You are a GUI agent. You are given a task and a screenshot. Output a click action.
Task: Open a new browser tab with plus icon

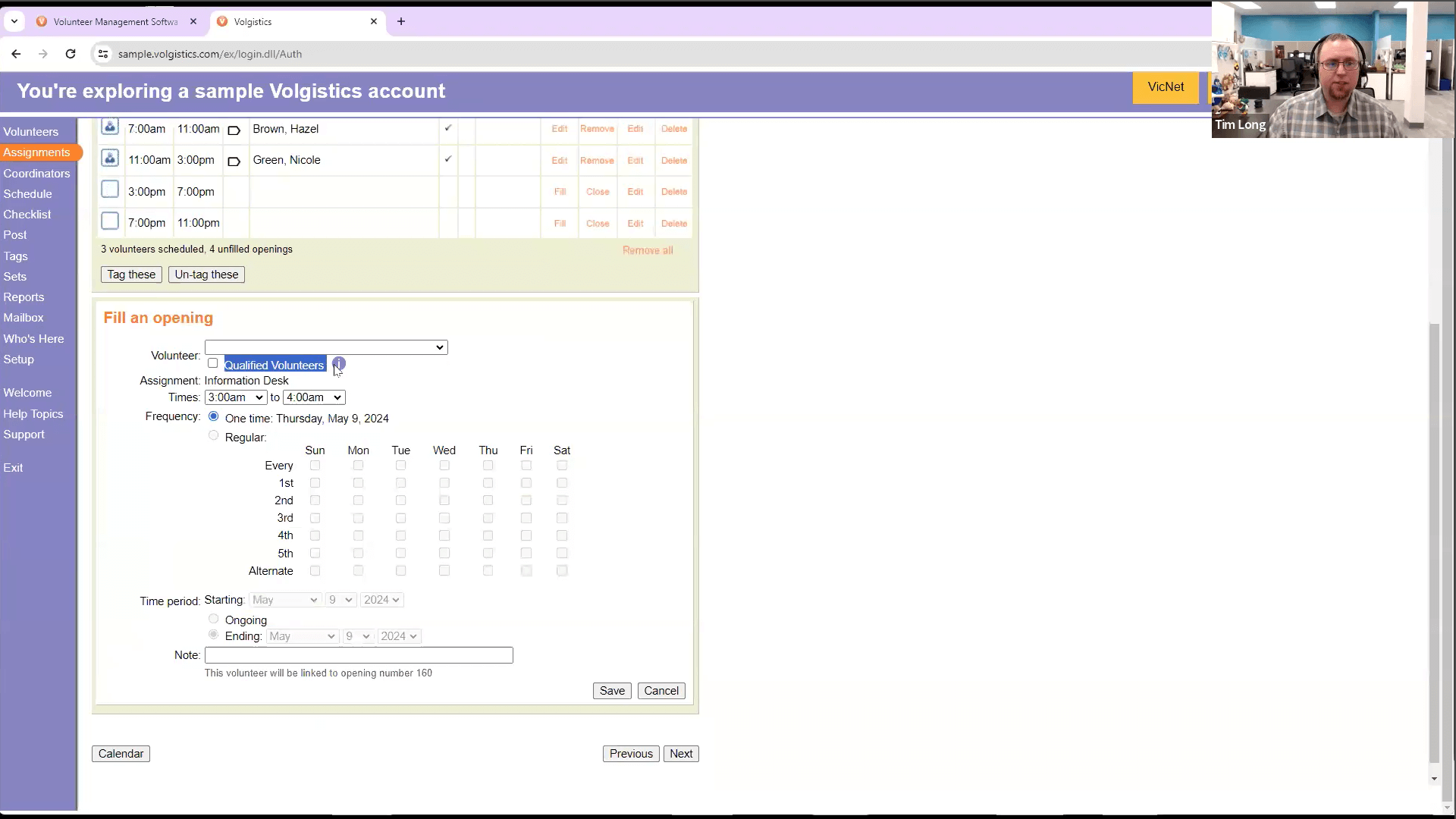coord(401,21)
